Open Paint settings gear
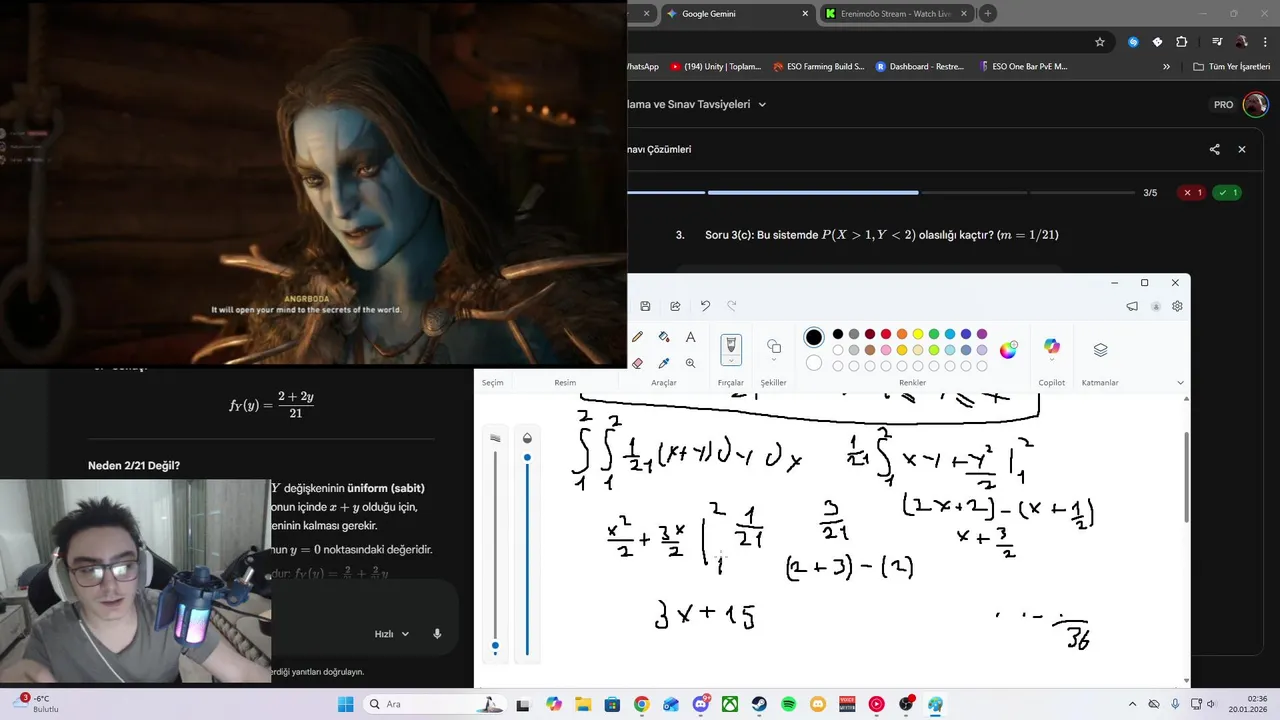This screenshot has height=720, width=1280. (x=1177, y=306)
